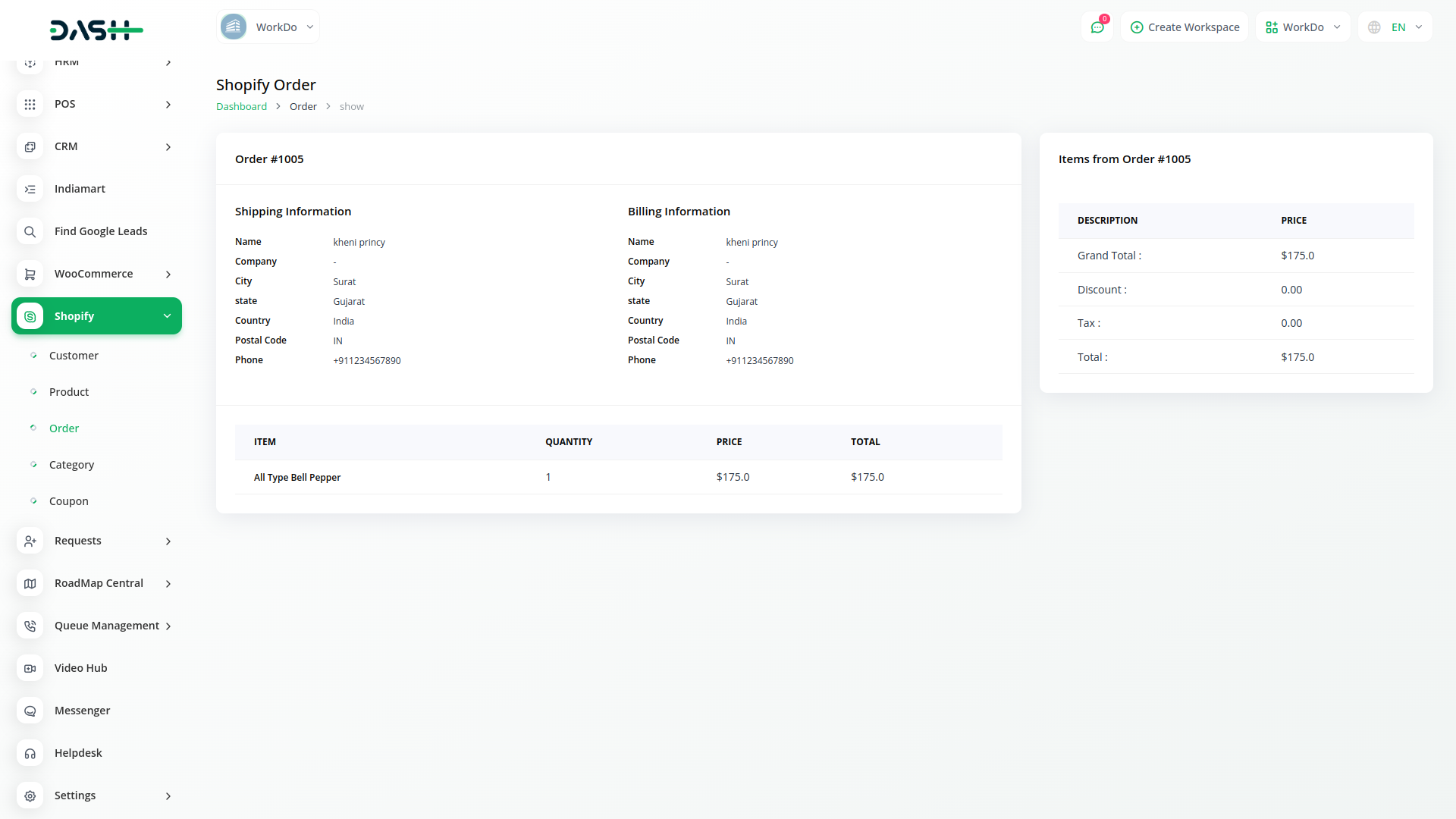Click the RoadMap Central map icon
The image size is (1456, 819).
pyautogui.click(x=30, y=583)
